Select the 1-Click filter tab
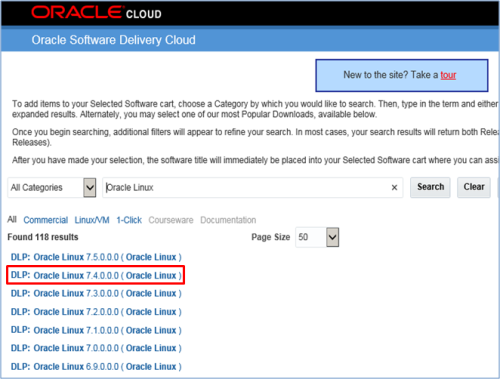 pos(129,220)
